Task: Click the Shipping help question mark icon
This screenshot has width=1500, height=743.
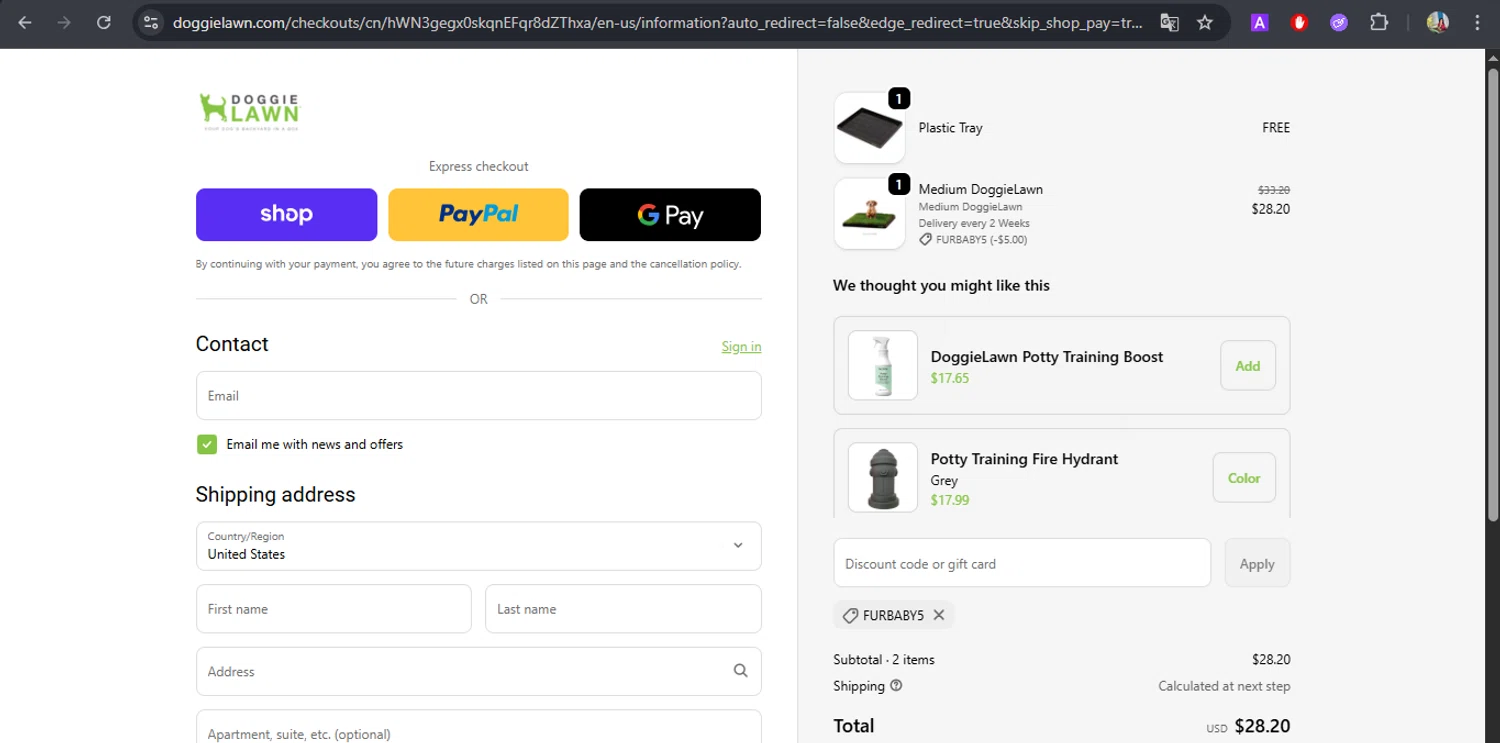Action: click(896, 686)
